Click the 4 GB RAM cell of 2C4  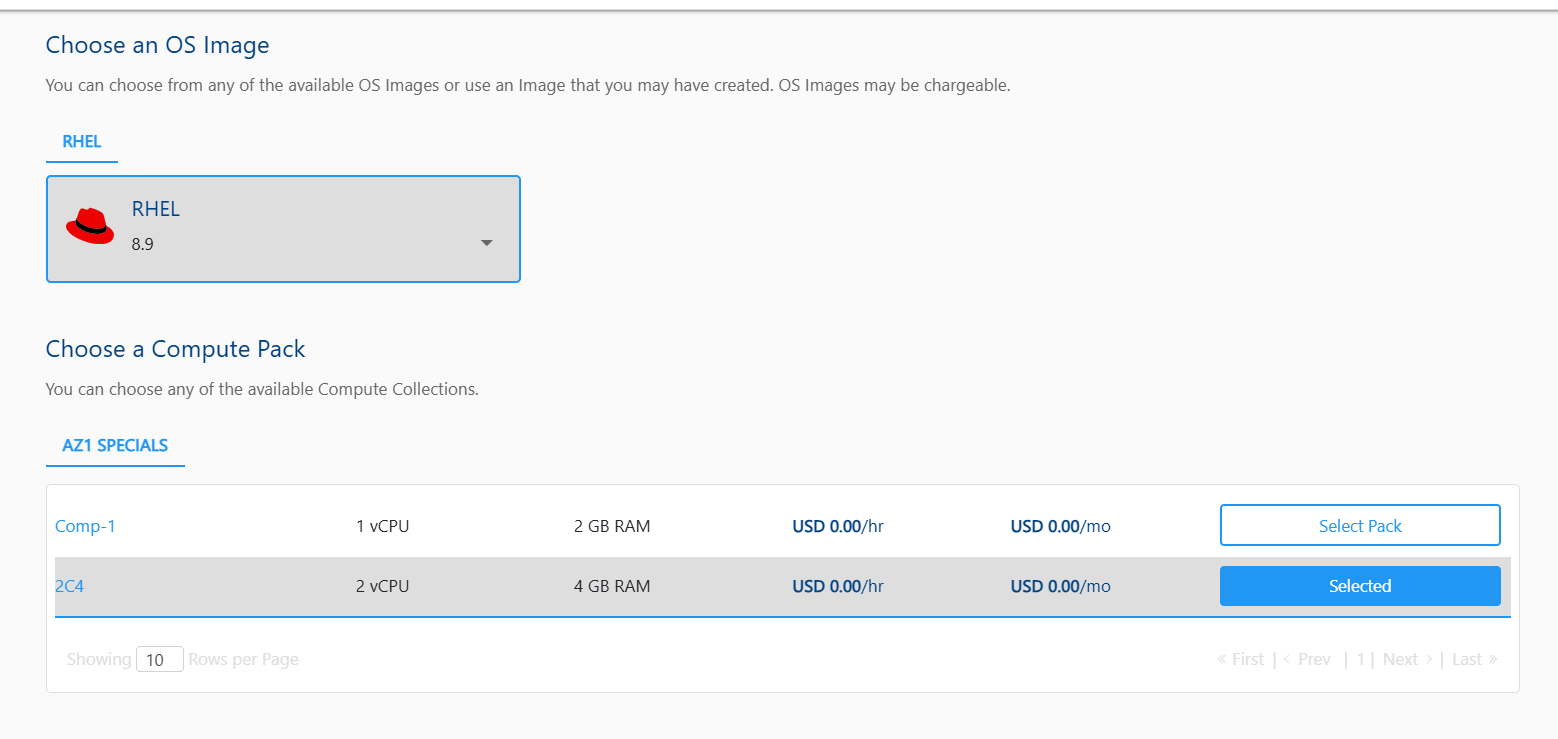tap(612, 586)
